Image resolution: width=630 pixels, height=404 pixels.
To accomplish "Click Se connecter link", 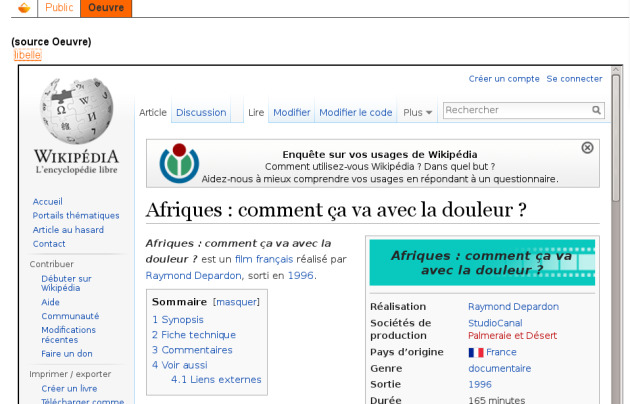I will (574, 79).
